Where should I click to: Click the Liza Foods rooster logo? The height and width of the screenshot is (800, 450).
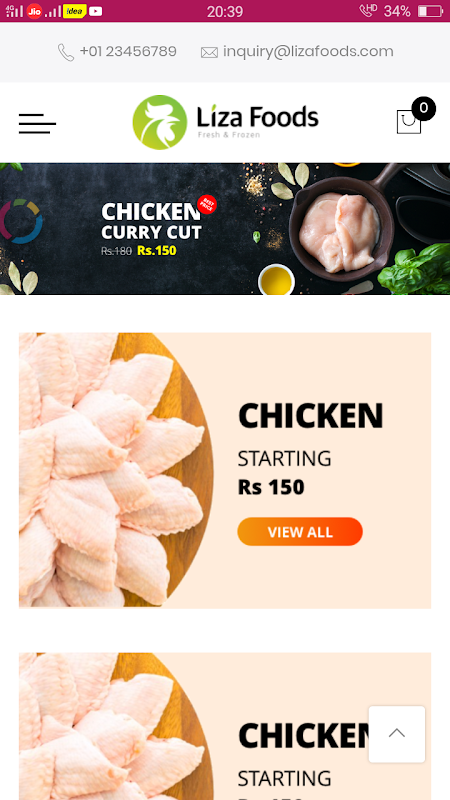point(160,122)
